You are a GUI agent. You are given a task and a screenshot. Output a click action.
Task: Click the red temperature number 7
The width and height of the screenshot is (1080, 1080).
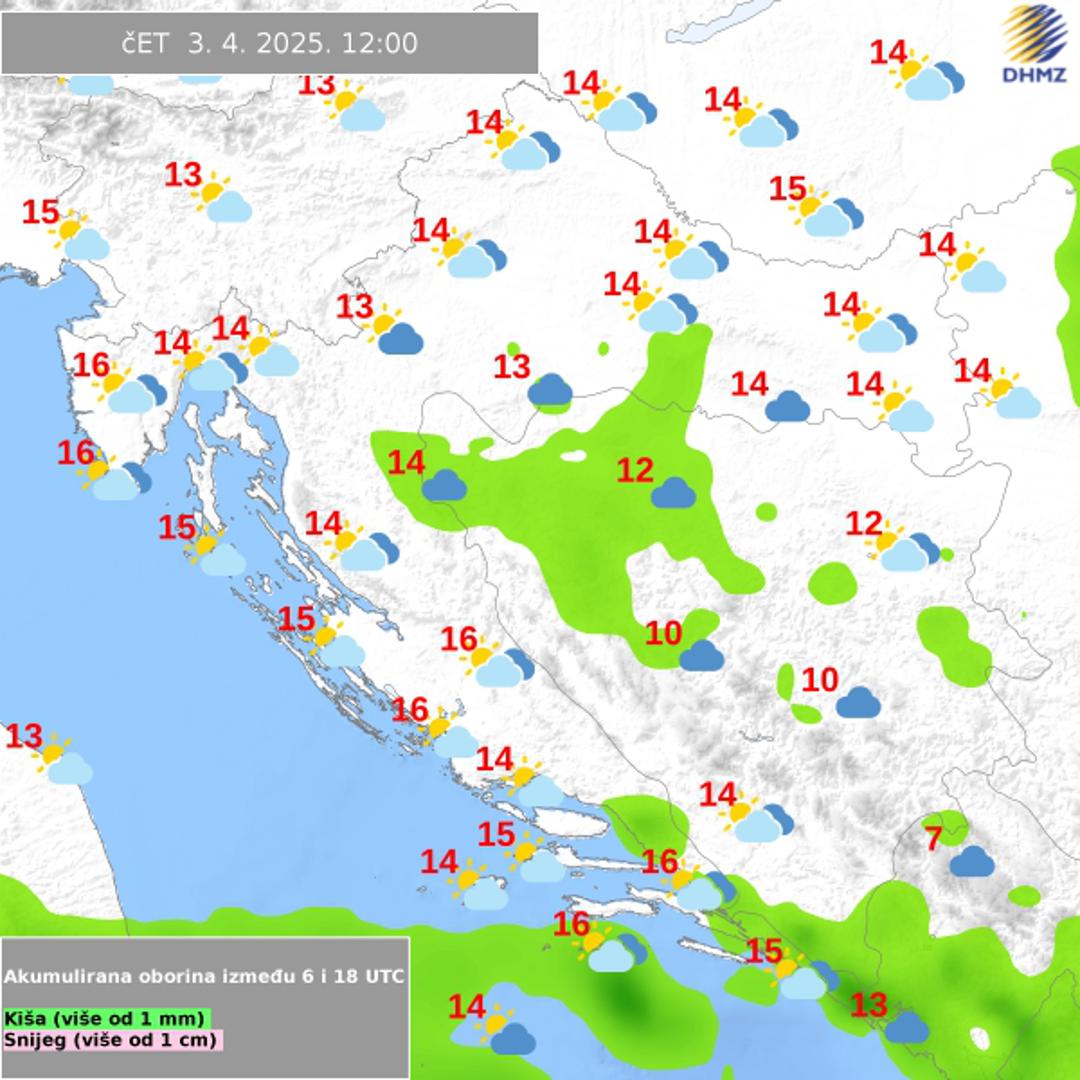coord(932,839)
